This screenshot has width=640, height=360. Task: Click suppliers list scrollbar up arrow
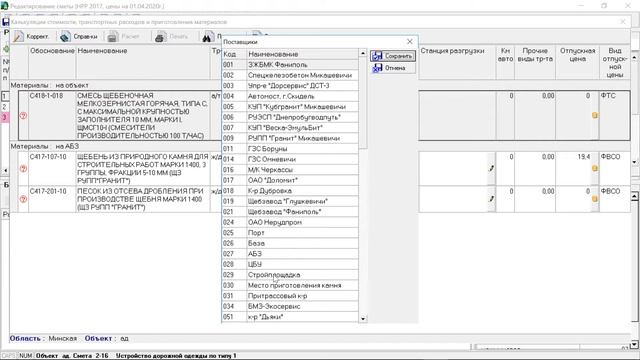tap(363, 53)
